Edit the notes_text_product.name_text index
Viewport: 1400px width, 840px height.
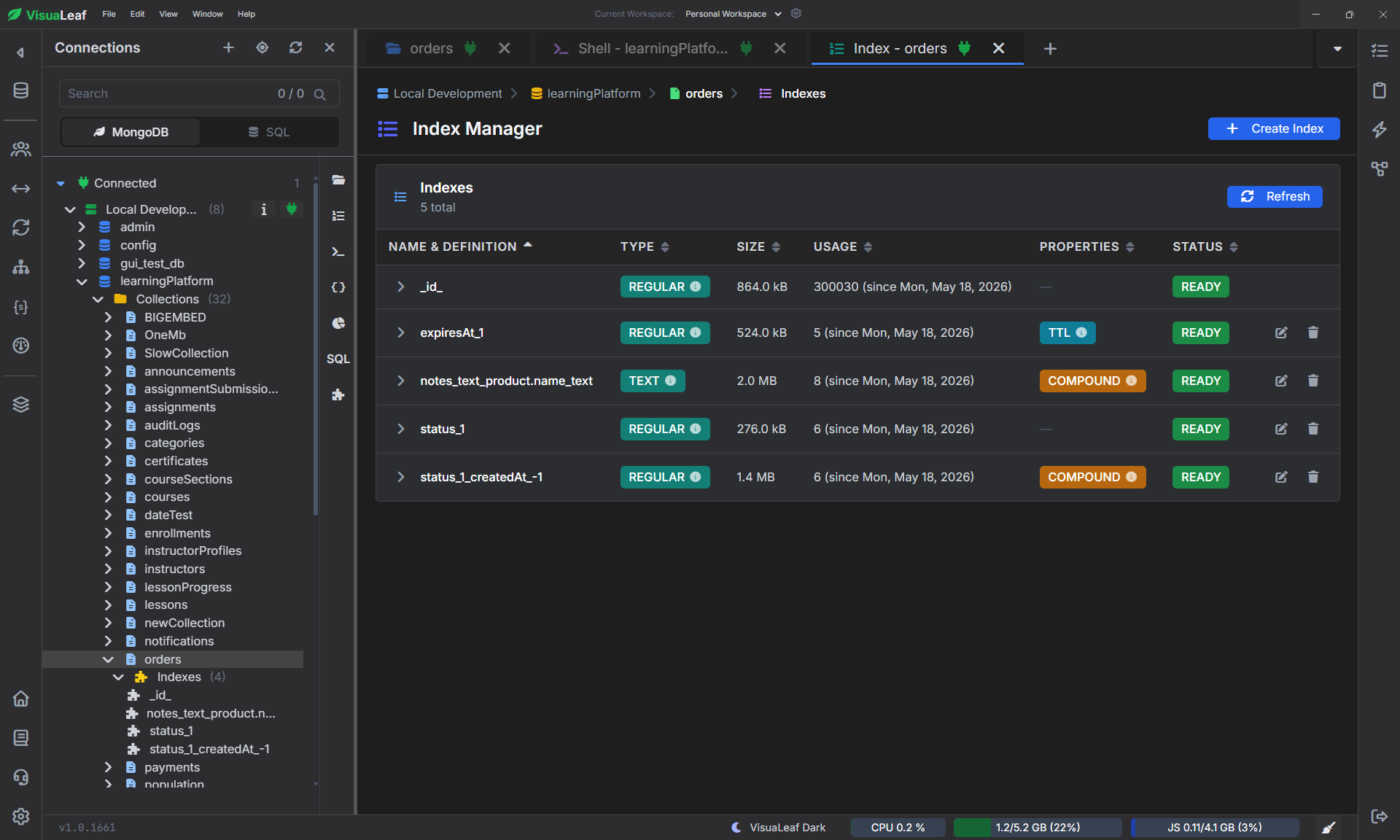pyautogui.click(x=1281, y=381)
